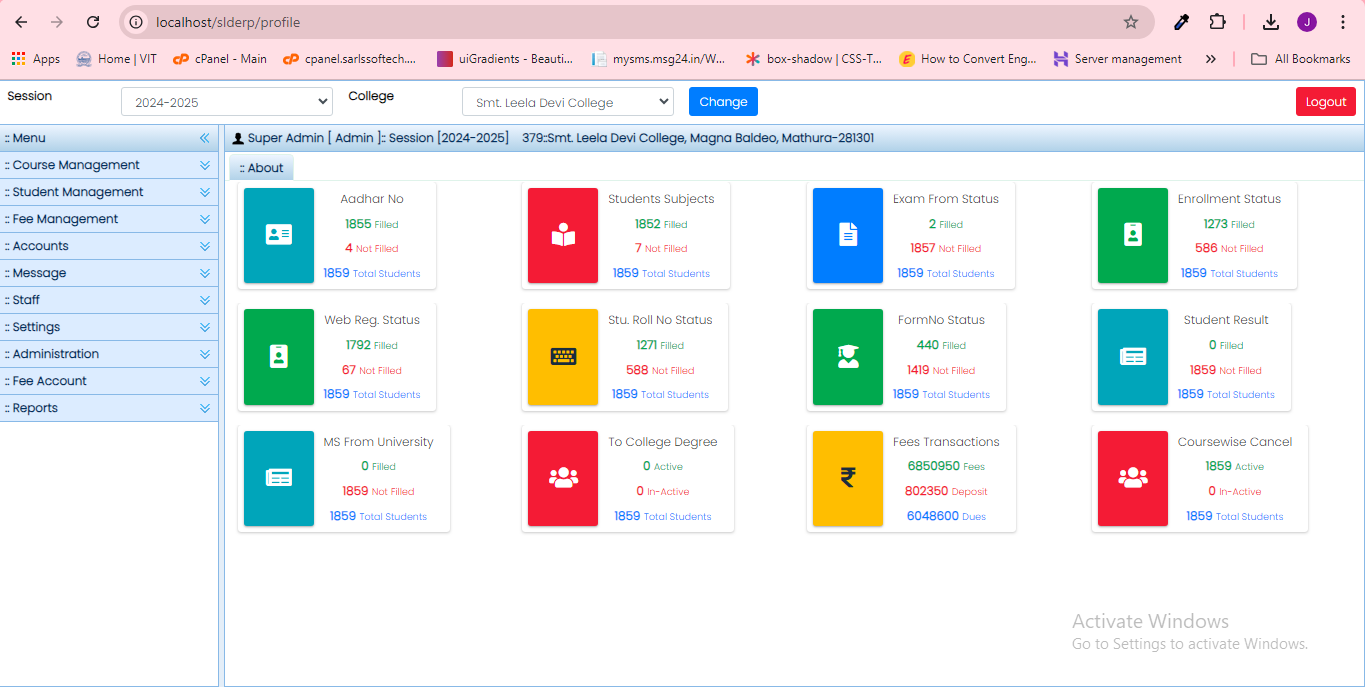Click the Students Subjects book icon
The height and width of the screenshot is (687, 1365).
[x=562, y=236]
